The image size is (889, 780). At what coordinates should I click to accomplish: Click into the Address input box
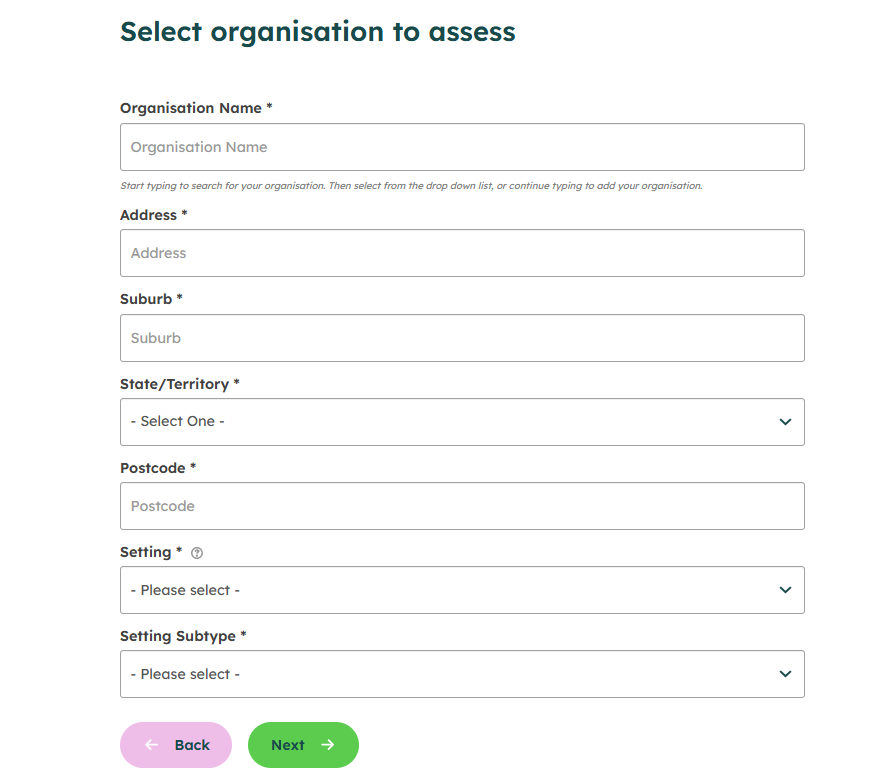click(x=462, y=253)
